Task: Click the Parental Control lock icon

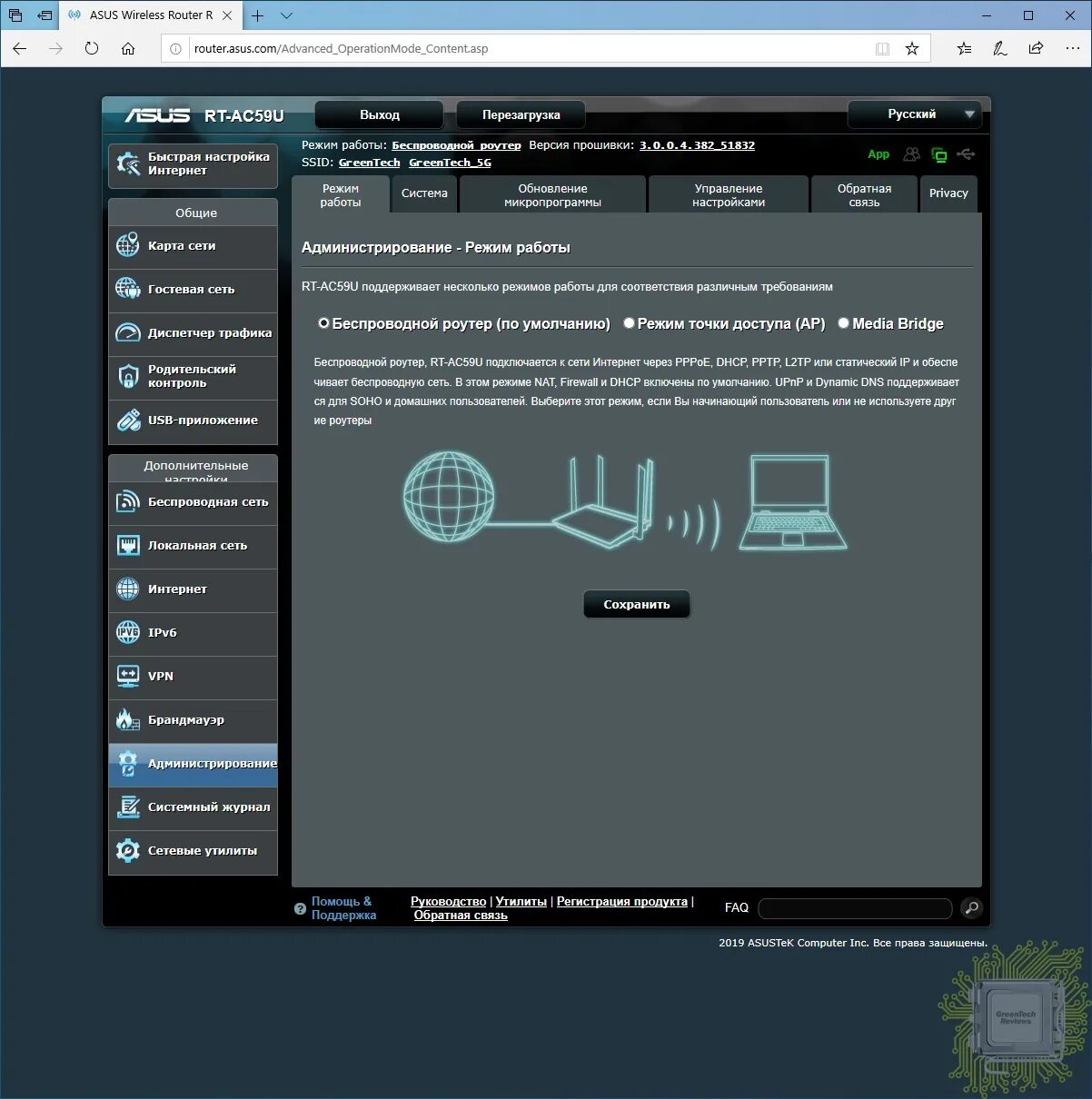Action: (x=128, y=376)
